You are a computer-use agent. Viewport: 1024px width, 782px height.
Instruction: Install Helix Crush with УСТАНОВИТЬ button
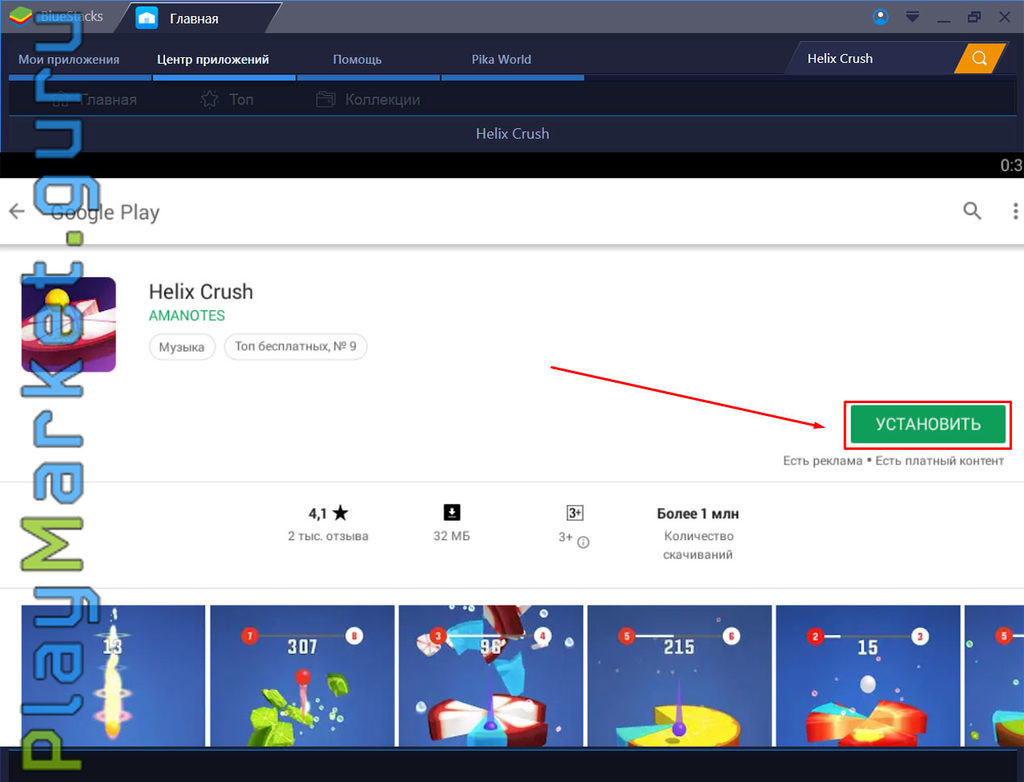(x=927, y=424)
